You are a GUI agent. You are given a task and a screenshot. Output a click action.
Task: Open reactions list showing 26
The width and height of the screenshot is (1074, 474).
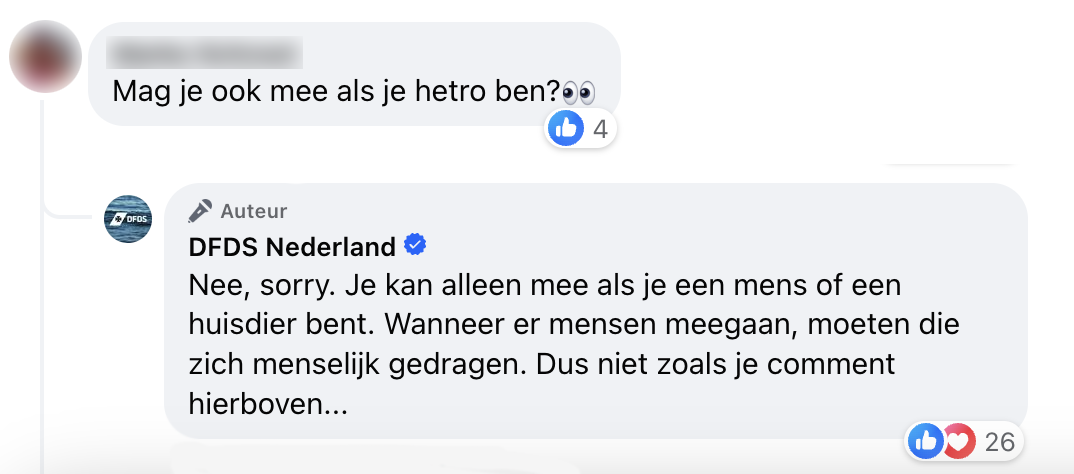(x=1000, y=441)
